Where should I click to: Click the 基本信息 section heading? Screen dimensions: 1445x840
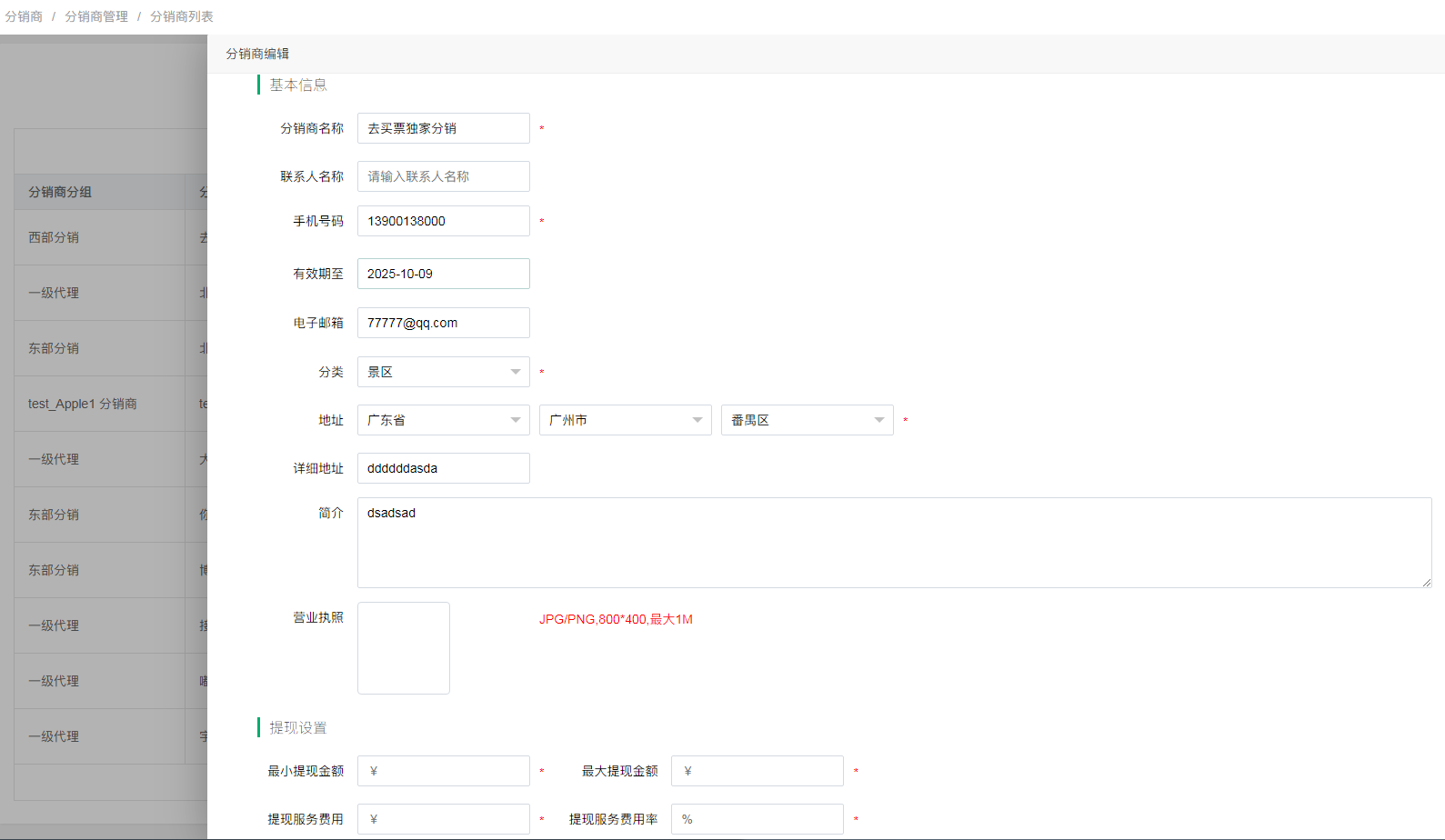pyautogui.click(x=298, y=85)
